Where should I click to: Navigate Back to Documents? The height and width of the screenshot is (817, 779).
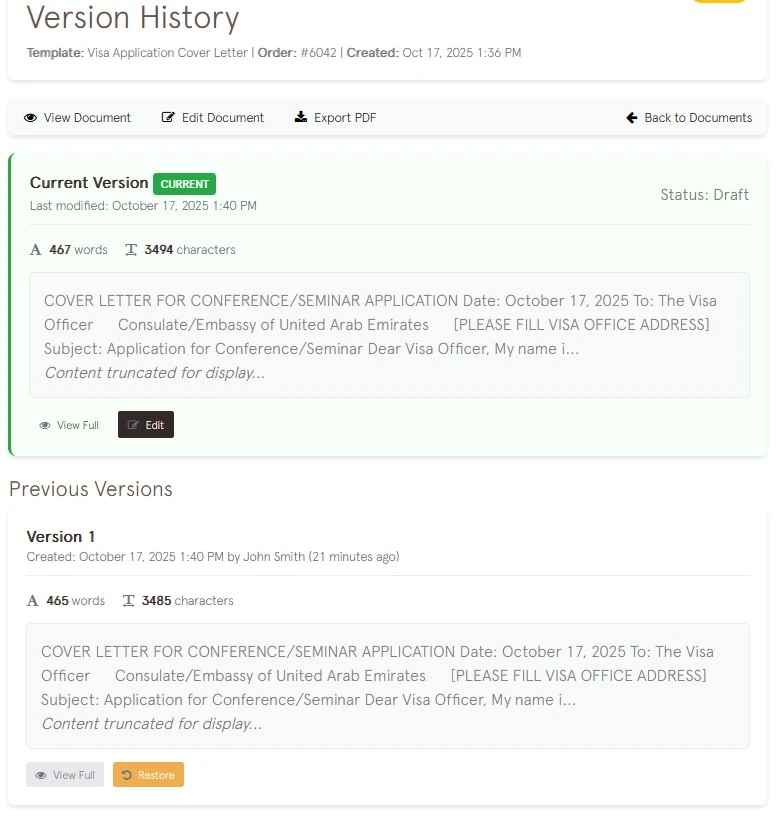tap(690, 118)
